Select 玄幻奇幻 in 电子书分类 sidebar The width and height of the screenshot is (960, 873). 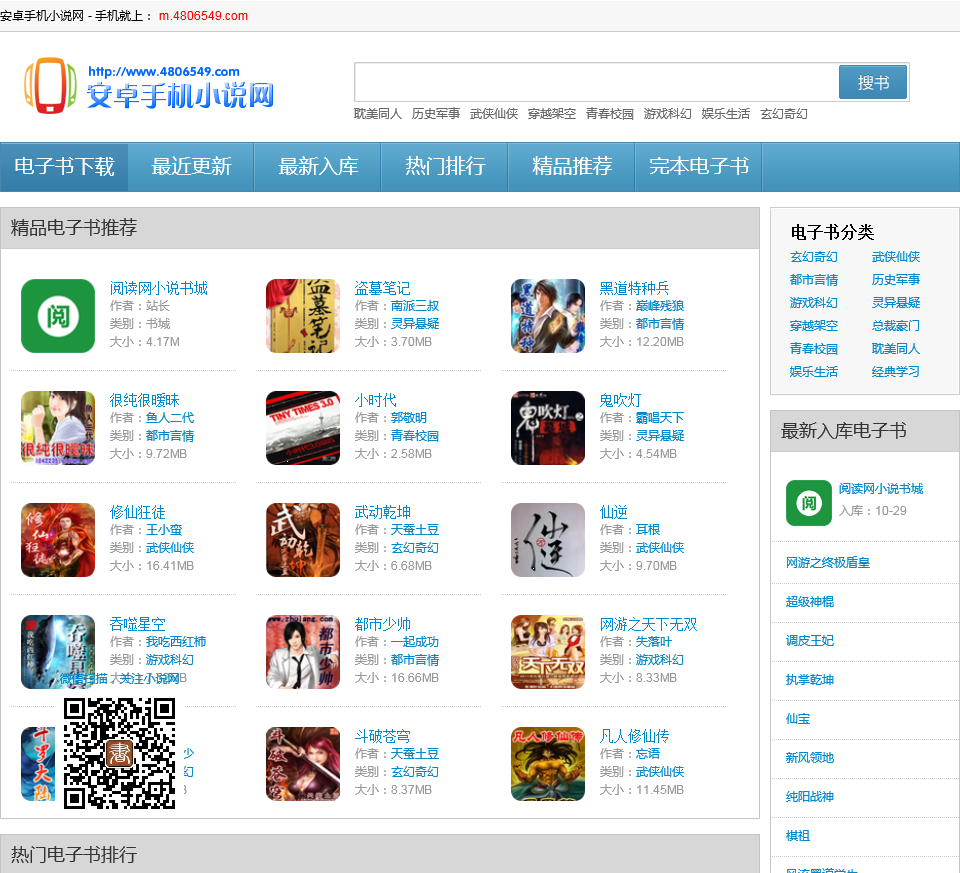pyautogui.click(x=814, y=257)
